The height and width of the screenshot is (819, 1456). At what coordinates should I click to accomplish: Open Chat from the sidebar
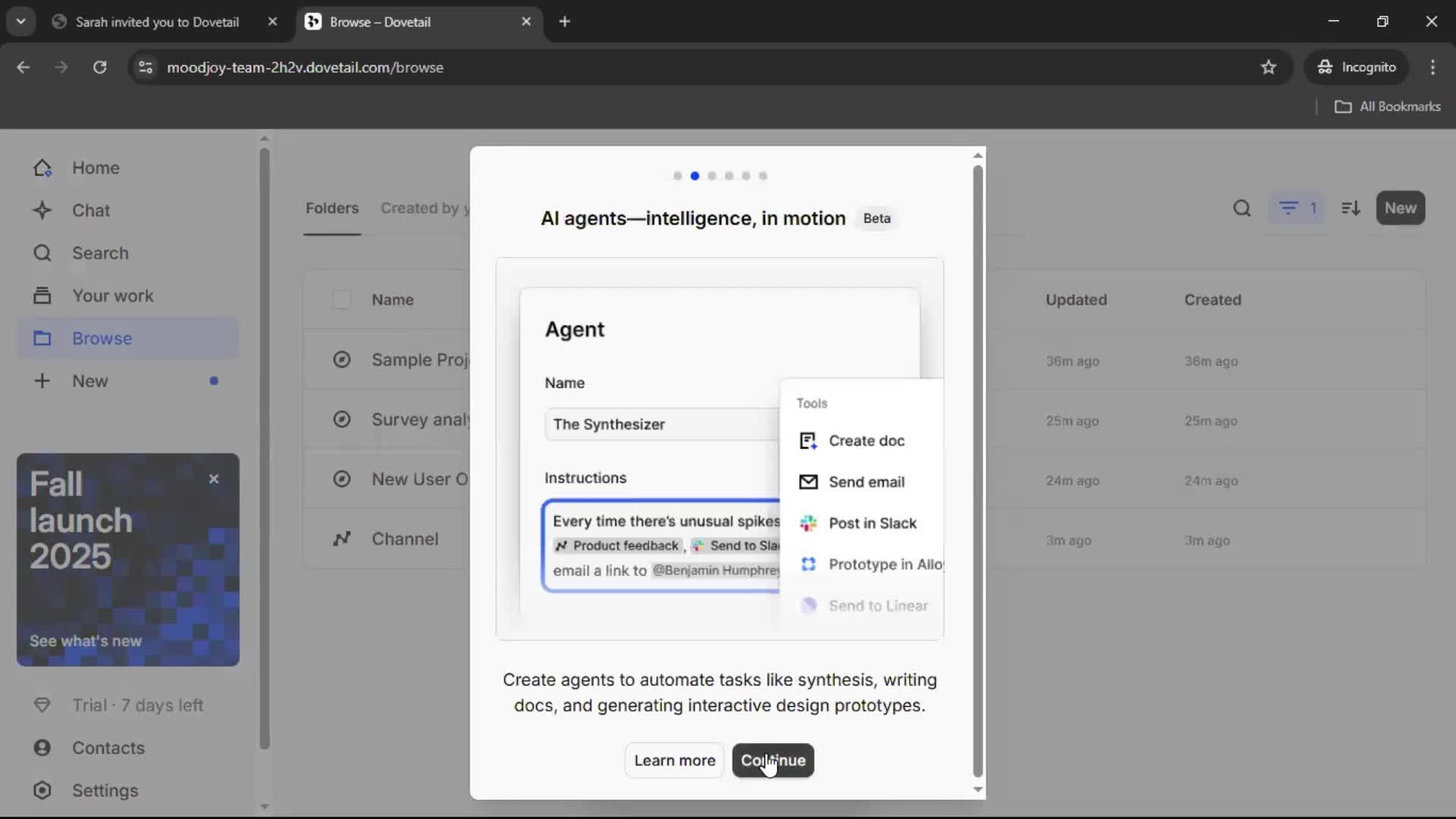[90, 210]
